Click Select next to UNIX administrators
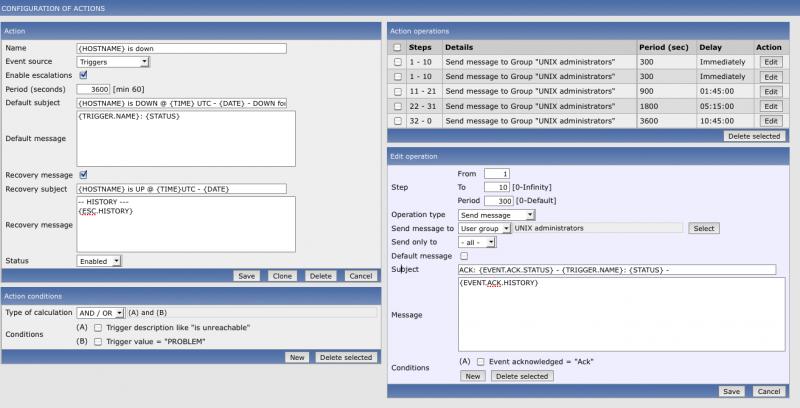 click(x=704, y=228)
